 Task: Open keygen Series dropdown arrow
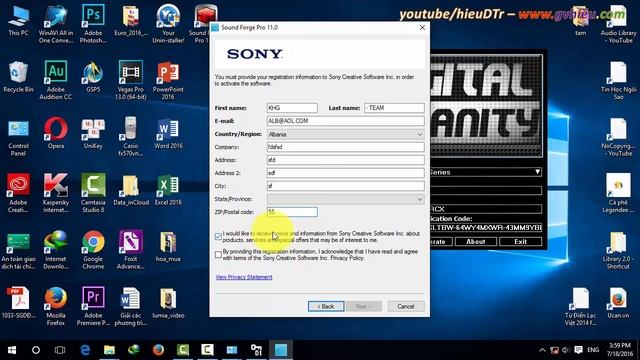(x=537, y=172)
